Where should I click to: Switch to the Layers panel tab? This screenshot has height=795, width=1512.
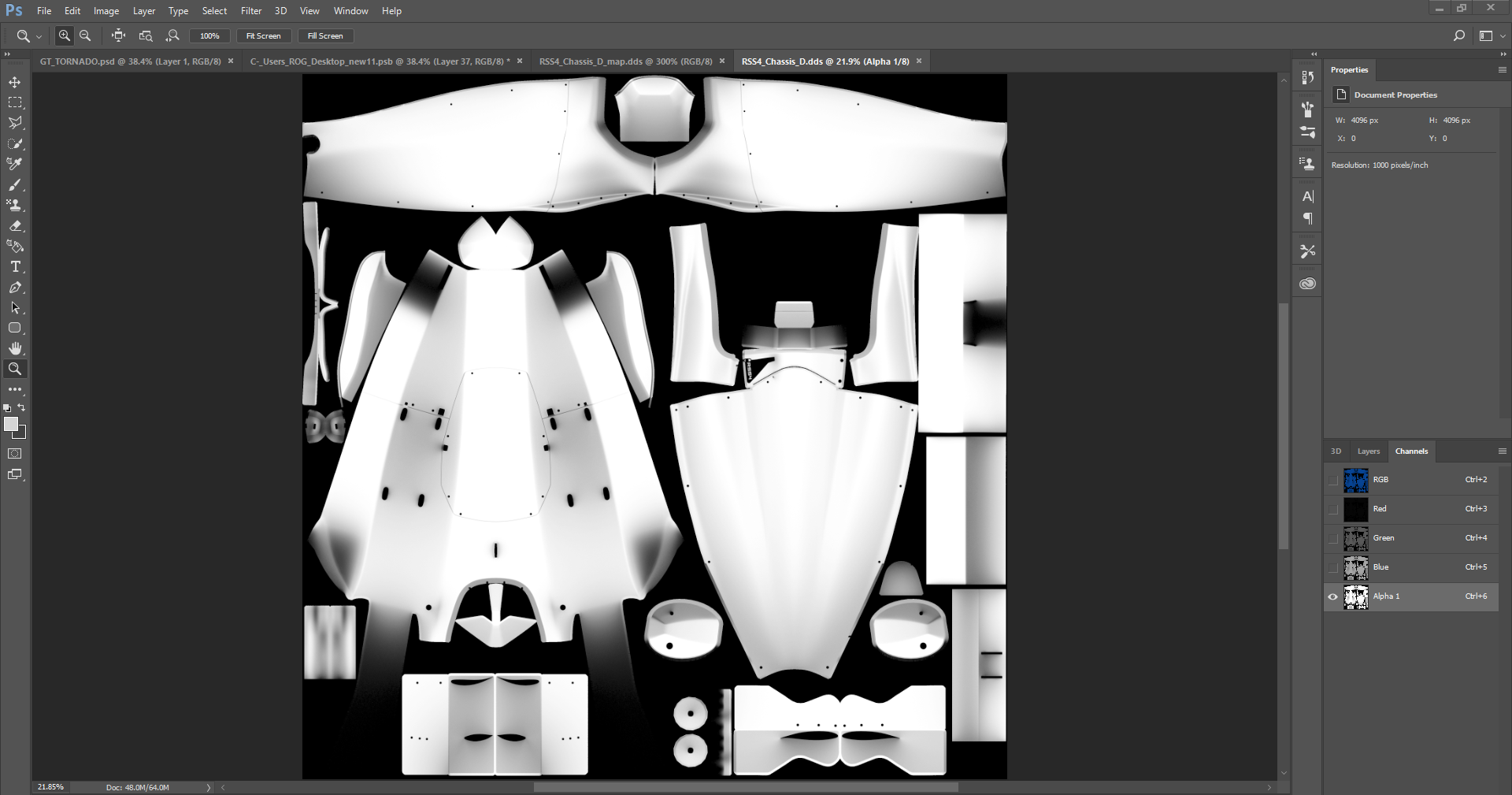tap(1369, 451)
